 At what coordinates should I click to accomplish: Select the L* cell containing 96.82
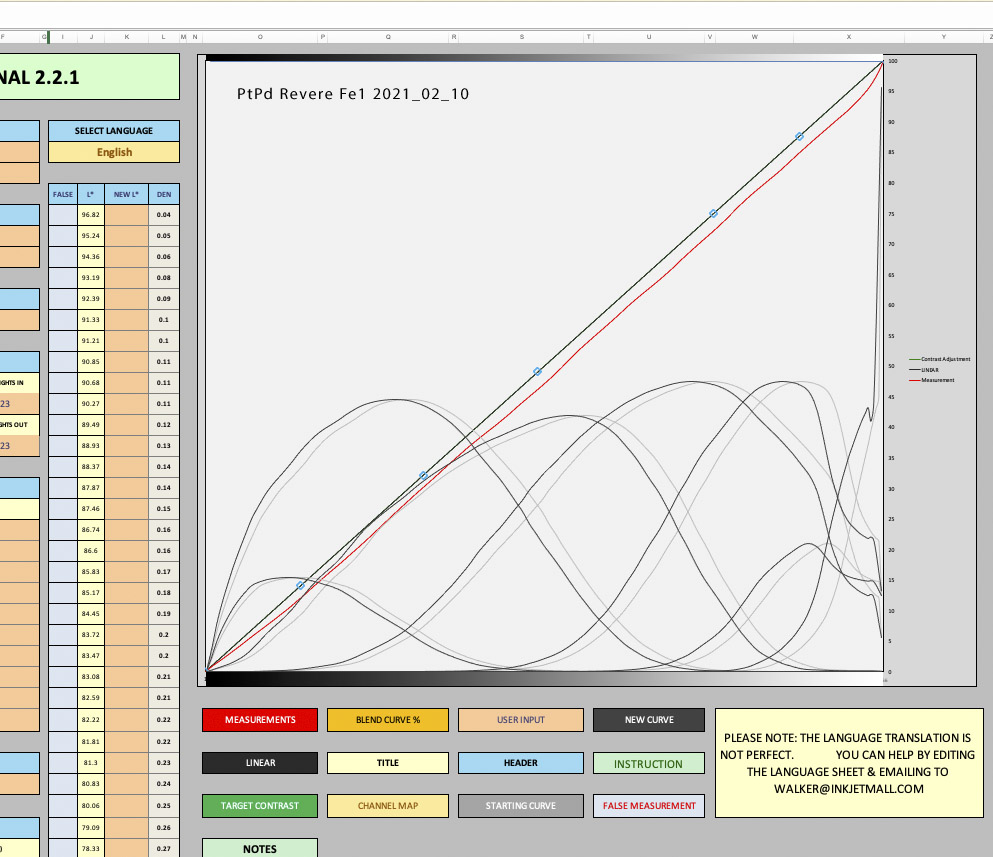(91, 215)
